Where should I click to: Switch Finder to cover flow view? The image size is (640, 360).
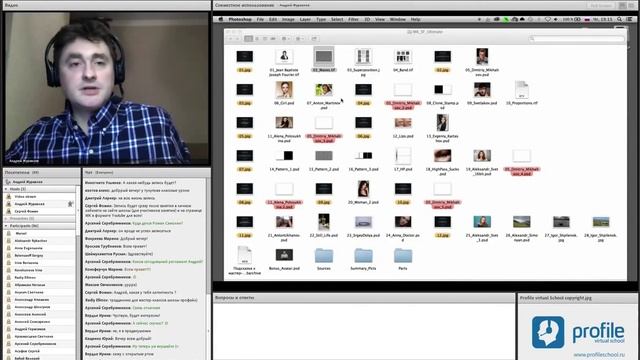tap(273, 38)
